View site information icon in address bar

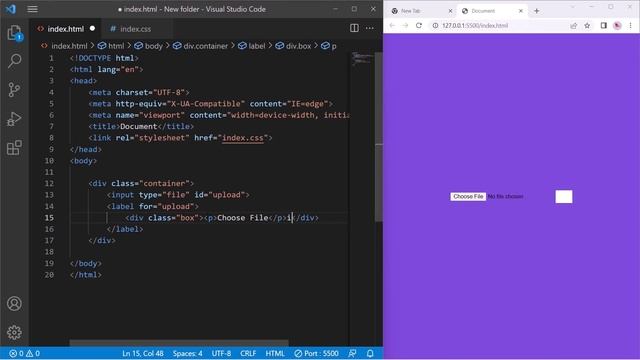coord(435,25)
